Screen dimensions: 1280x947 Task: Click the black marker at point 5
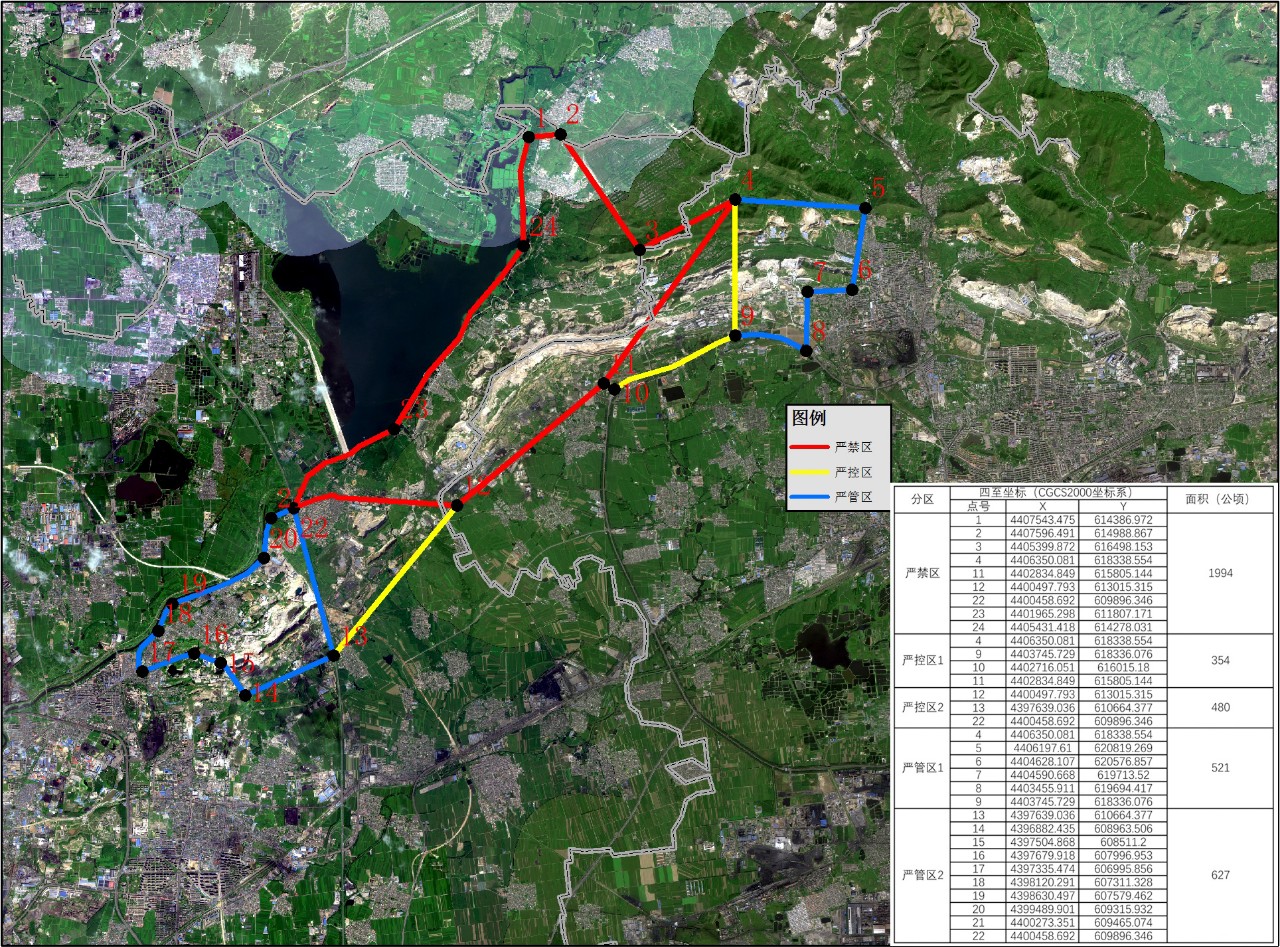tap(865, 207)
